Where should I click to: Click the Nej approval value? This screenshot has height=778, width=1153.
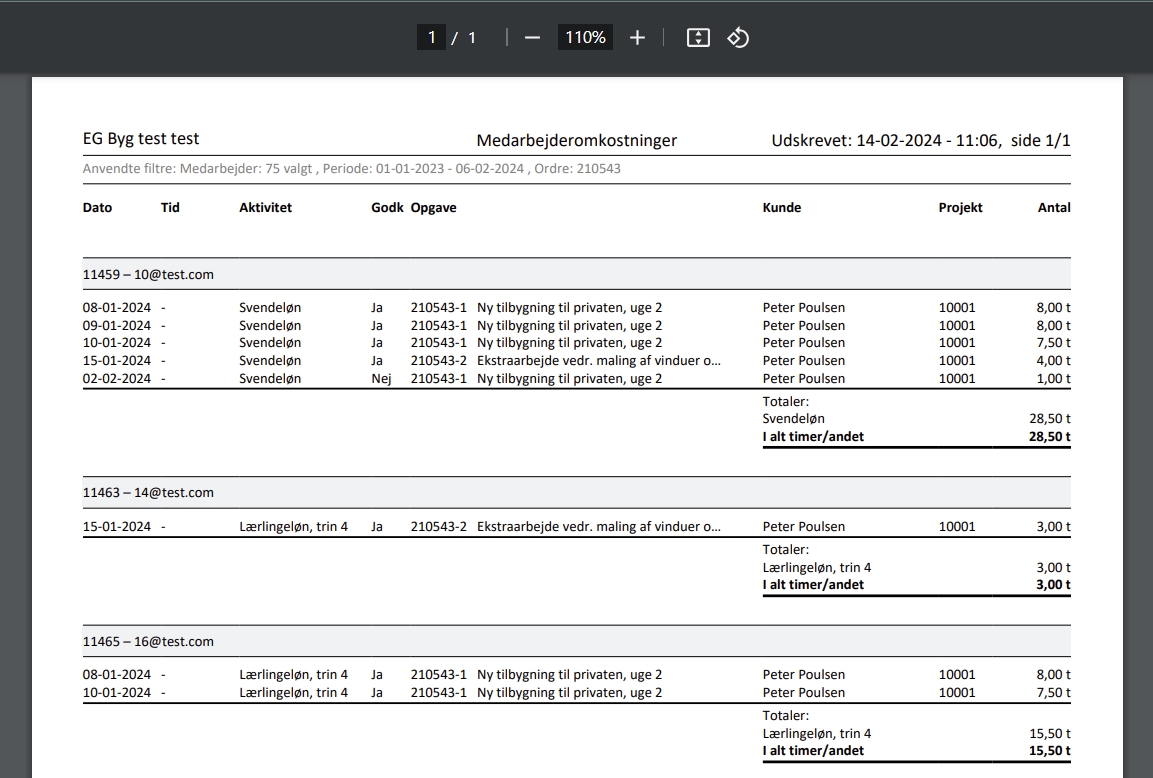click(381, 379)
